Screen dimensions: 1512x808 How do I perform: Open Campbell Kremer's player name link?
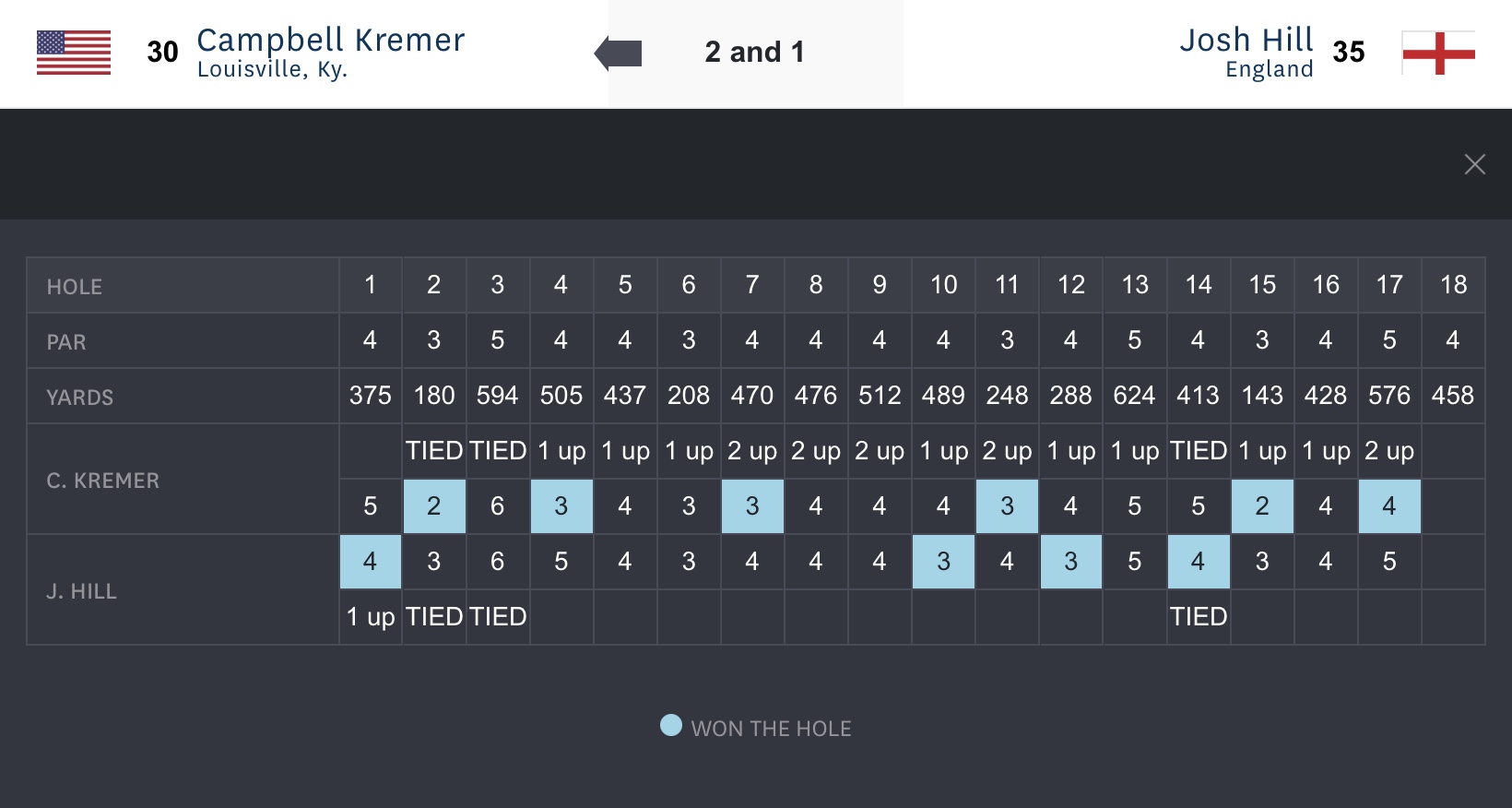[x=330, y=40]
